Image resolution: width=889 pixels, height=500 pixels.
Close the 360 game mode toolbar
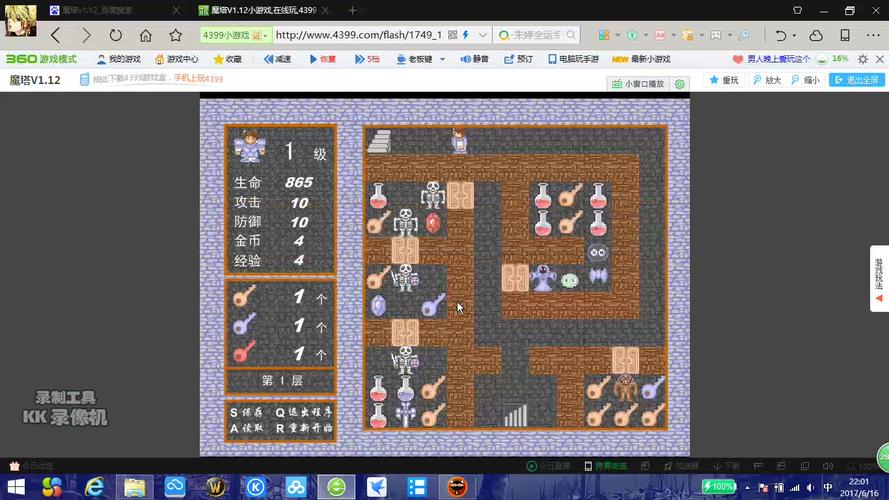tap(879, 59)
